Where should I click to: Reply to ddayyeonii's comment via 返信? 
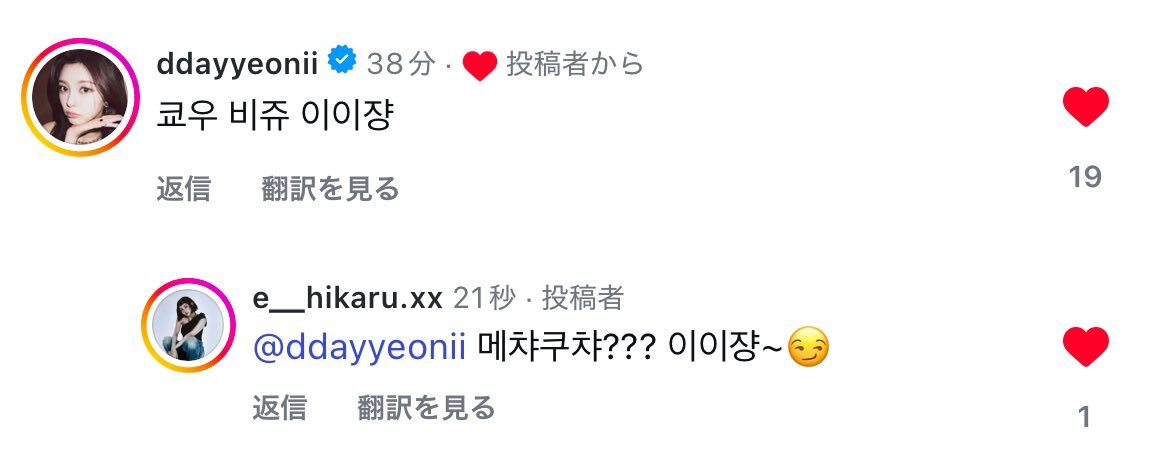coord(184,189)
